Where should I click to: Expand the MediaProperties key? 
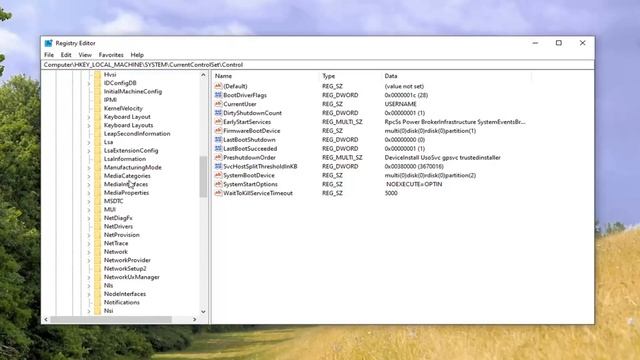pyautogui.click(x=89, y=193)
